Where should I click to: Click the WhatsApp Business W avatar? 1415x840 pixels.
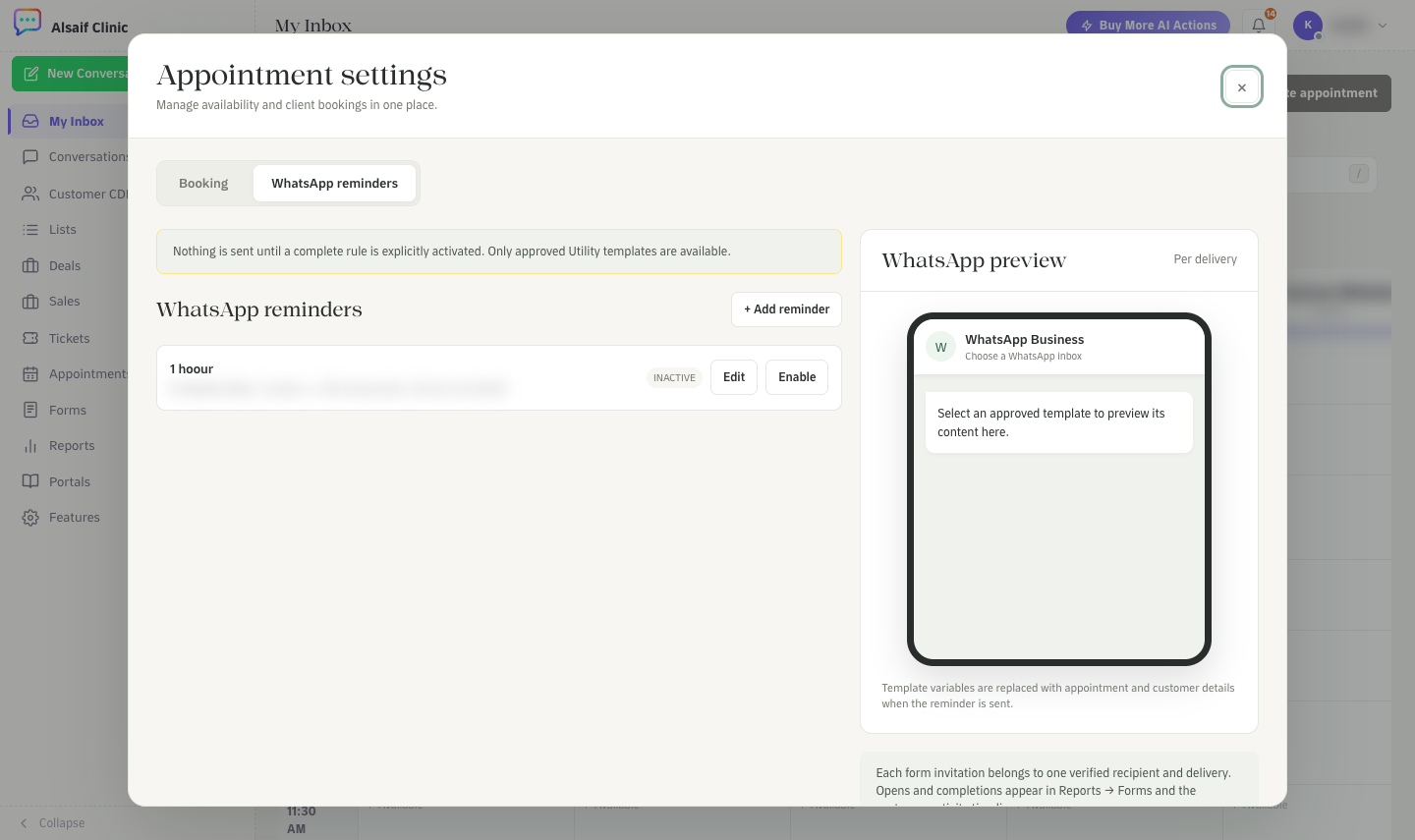click(x=941, y=348)
